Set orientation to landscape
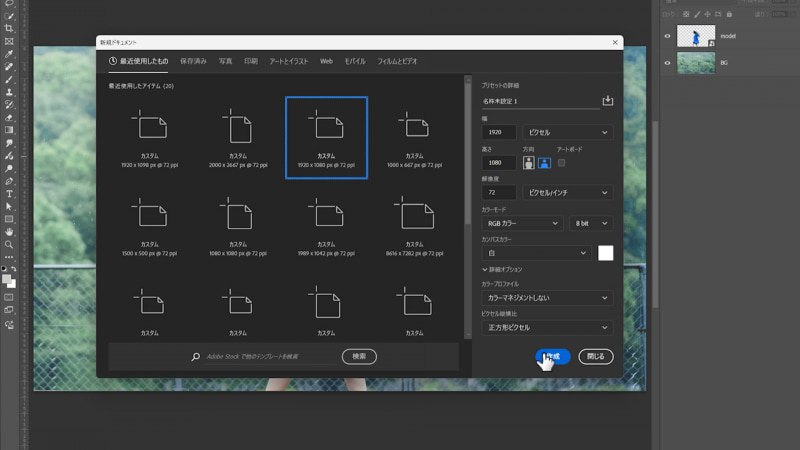Screen dimensions: 800x450 [x=544, y=163]
